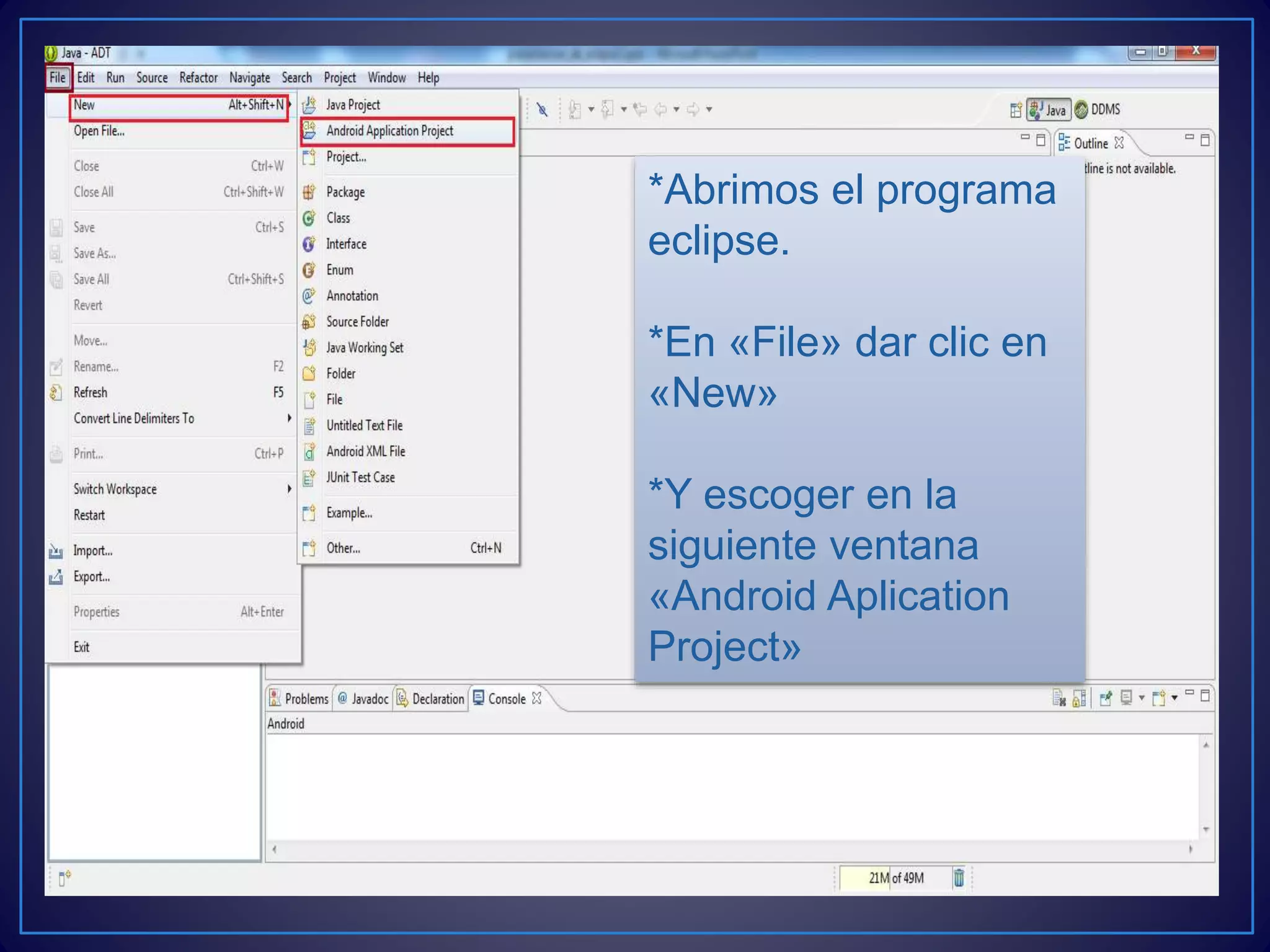Open the Help menu
The width and height of the screenshot is (1270, 952).
coord(429,78)
